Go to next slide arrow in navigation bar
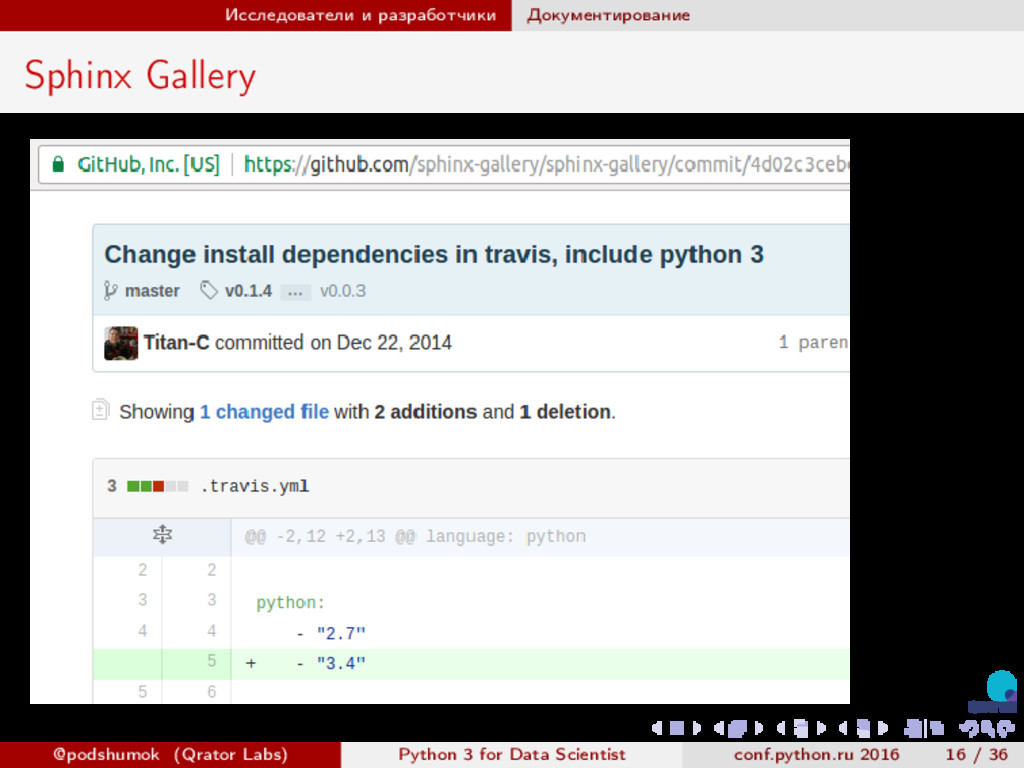1024x768 pixels. (x=697, y=728)
